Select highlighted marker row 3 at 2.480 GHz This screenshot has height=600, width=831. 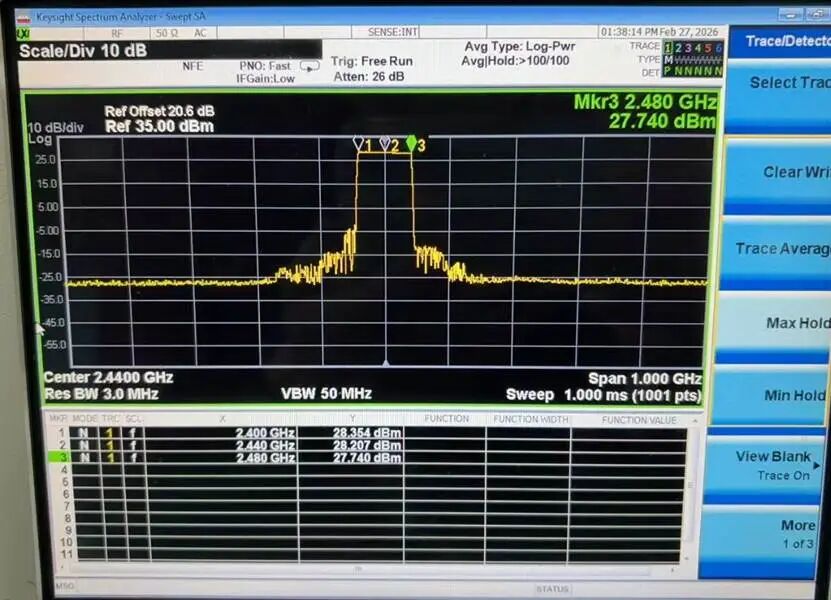click(x=368, y=457)
